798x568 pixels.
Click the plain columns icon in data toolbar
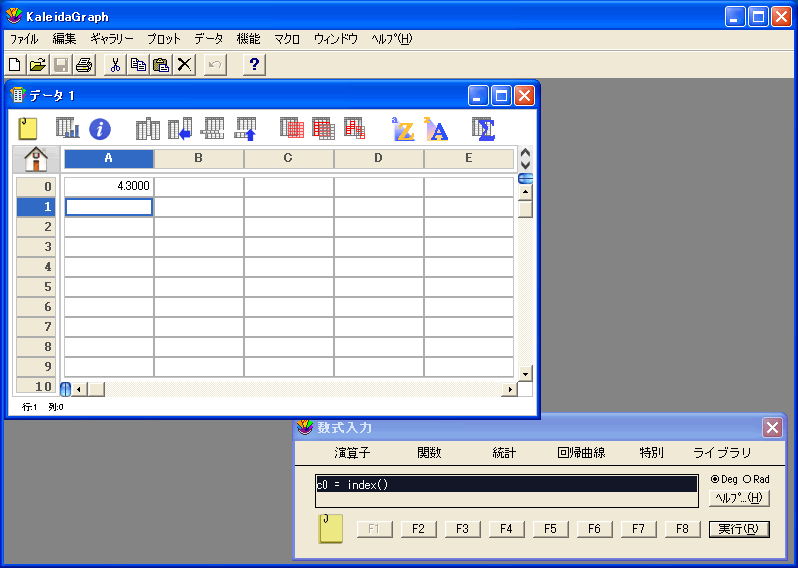148,129
